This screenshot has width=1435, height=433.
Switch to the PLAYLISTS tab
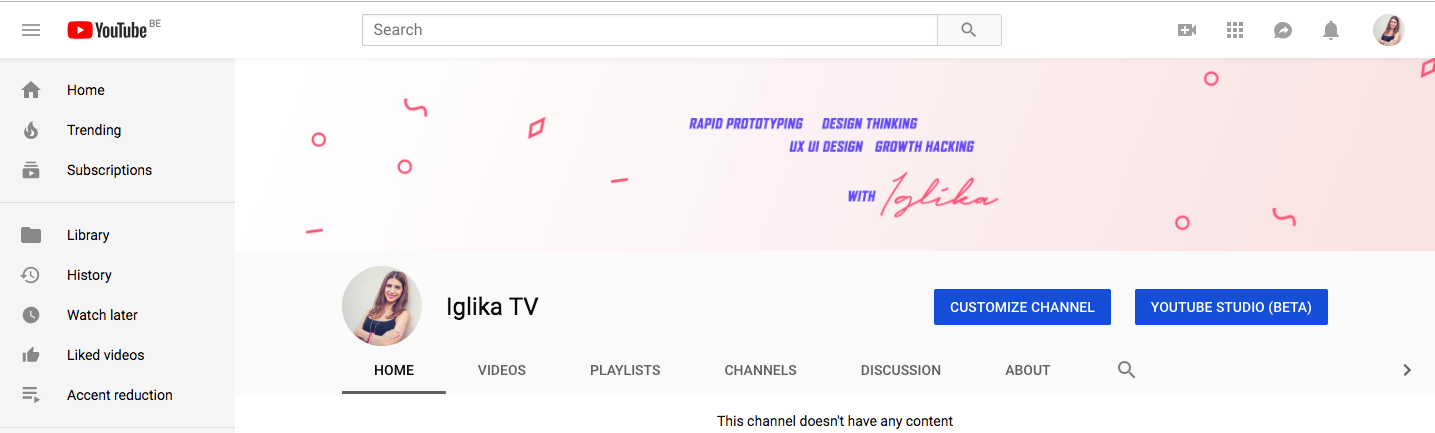(x=625, y=370)
